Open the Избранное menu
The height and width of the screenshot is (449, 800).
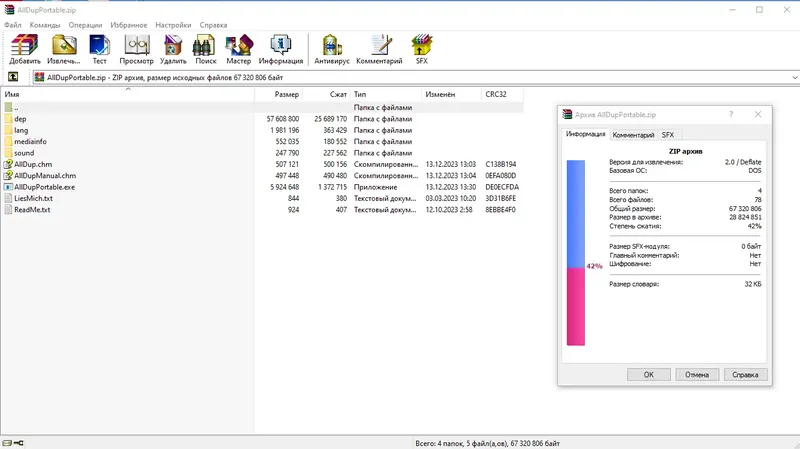coord(129,24)
